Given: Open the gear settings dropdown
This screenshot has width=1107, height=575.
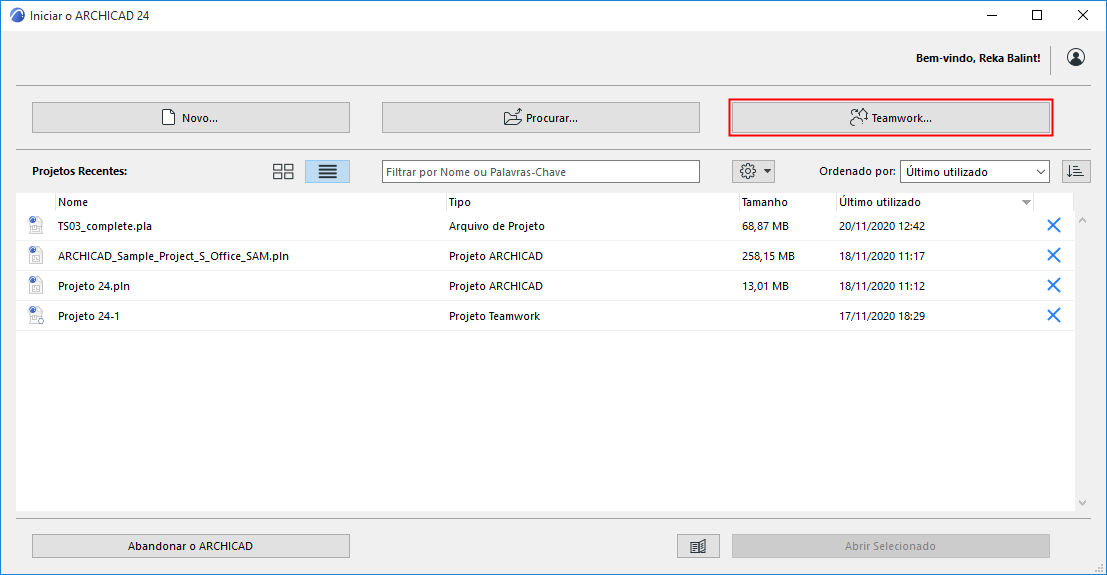Looking at the screenshot, I should click(753, 172).
